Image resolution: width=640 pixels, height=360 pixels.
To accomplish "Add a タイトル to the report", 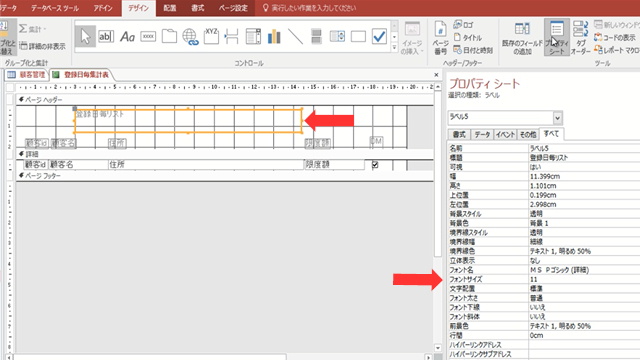I will tap(468, 38).
